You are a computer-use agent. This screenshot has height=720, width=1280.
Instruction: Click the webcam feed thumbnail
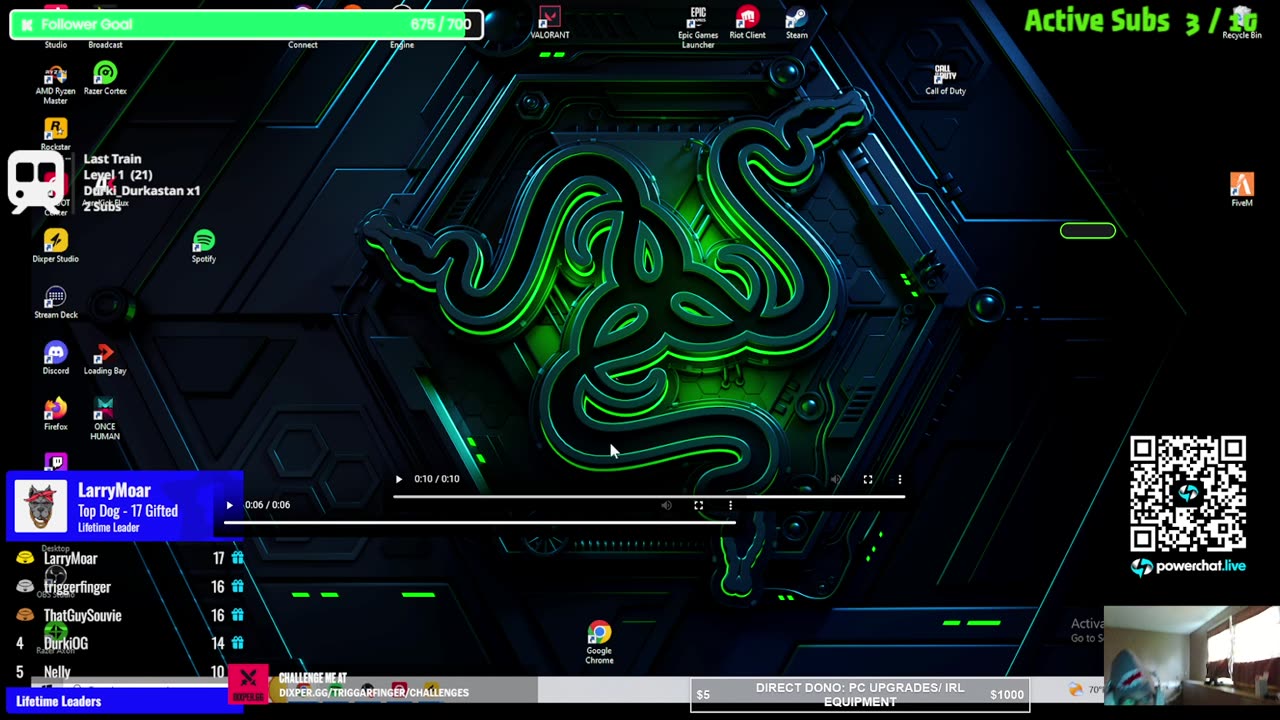tap(1191, 655)
